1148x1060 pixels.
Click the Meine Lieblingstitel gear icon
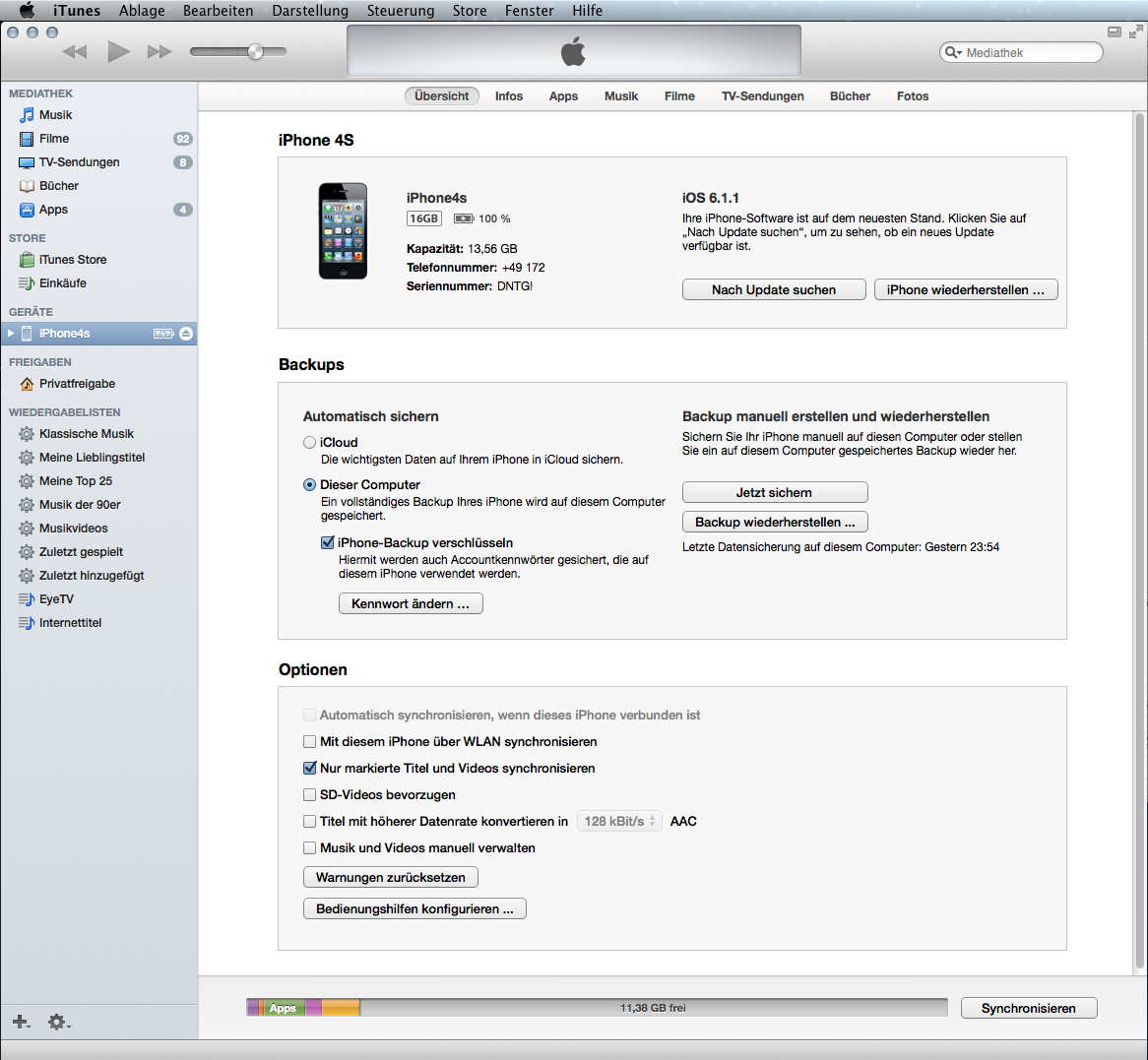[x=27, y=458]
